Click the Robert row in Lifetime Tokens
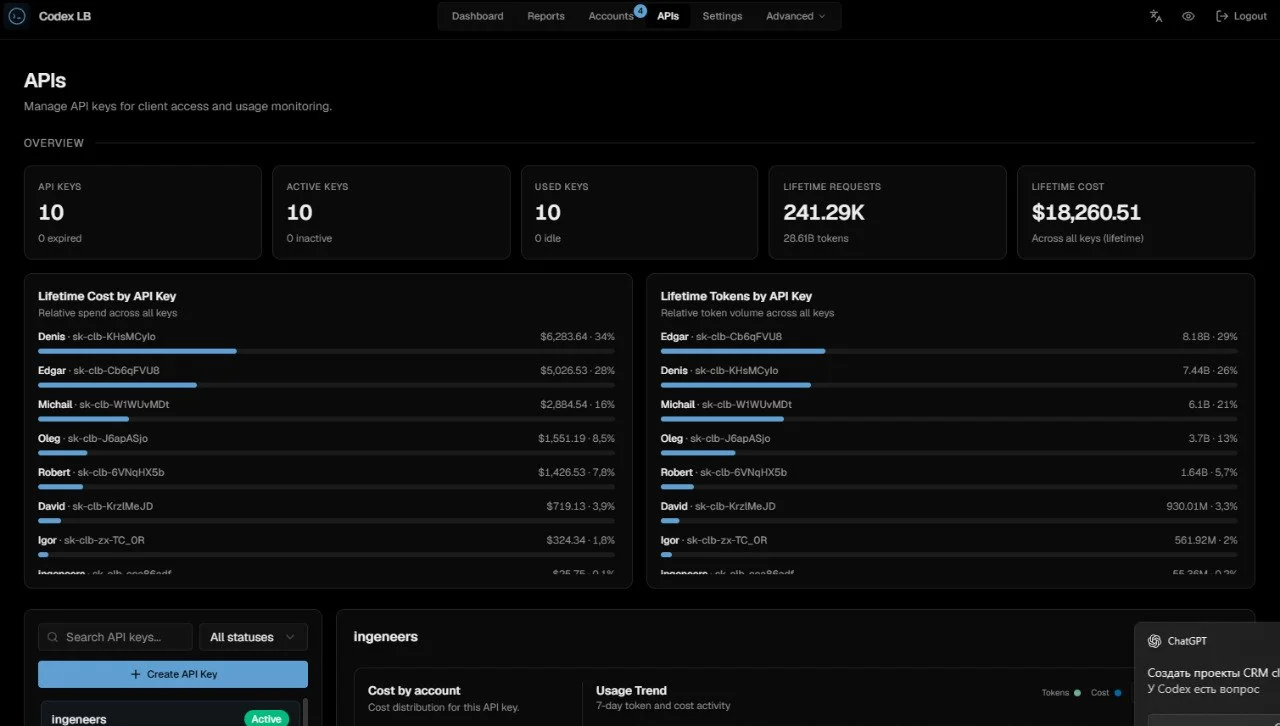 (949, 477)
